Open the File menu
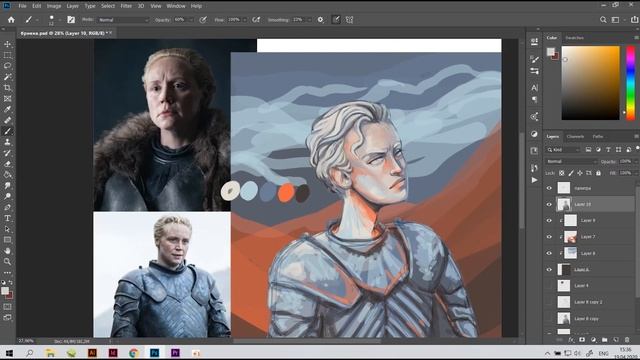Image resolution: width=640 pixels, height=360 pixels. coord(22,6)
